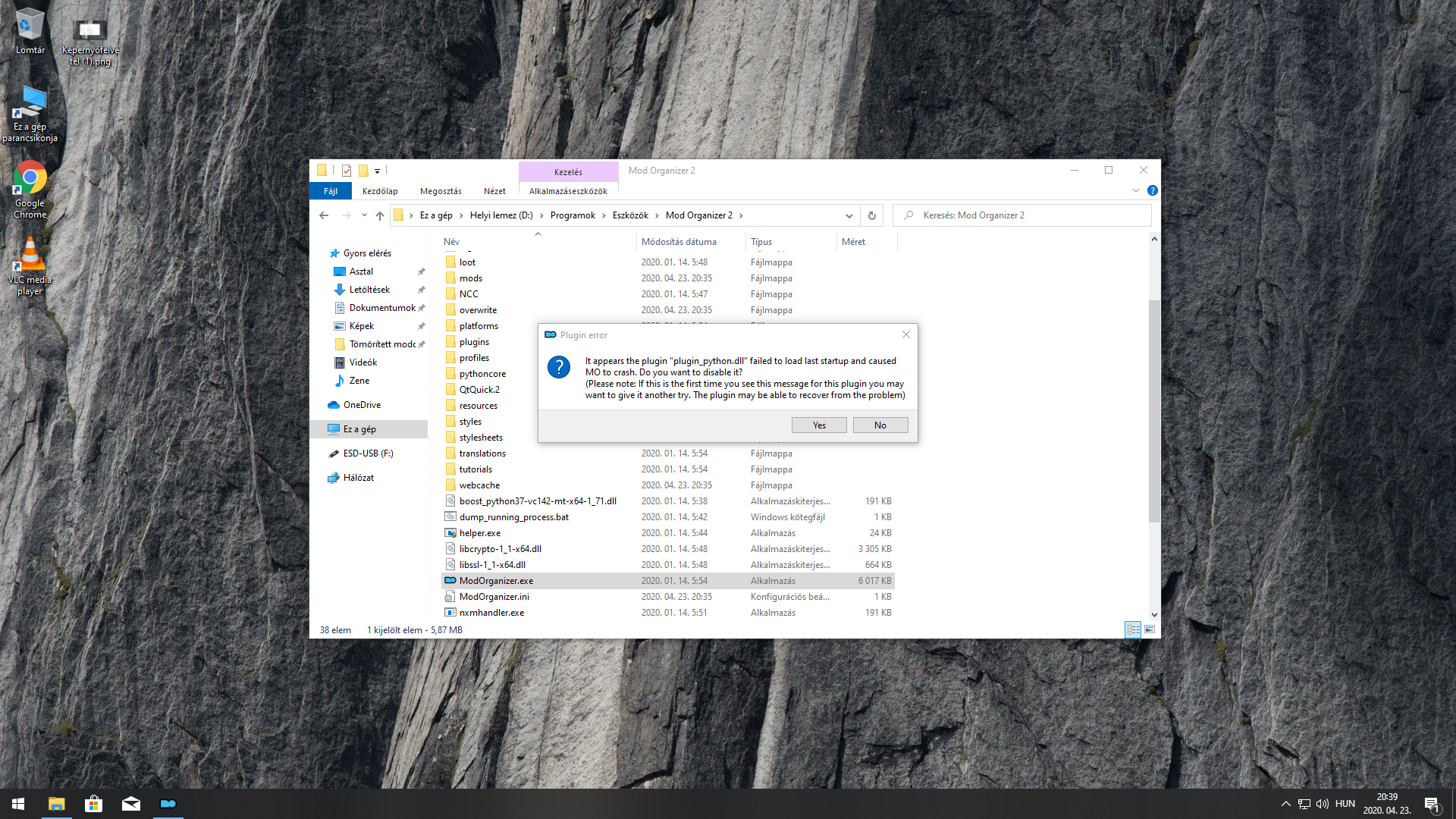Sort files by Név column
This screenshot has height=819, width=1456.
coord(538,242)
